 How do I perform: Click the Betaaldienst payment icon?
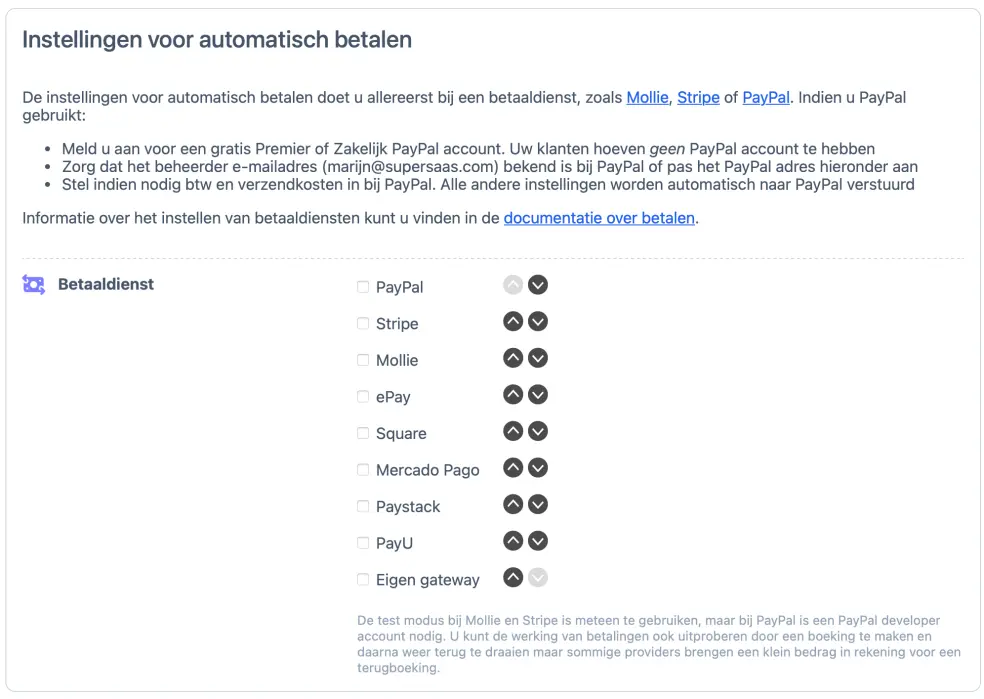tap(34, 284)
